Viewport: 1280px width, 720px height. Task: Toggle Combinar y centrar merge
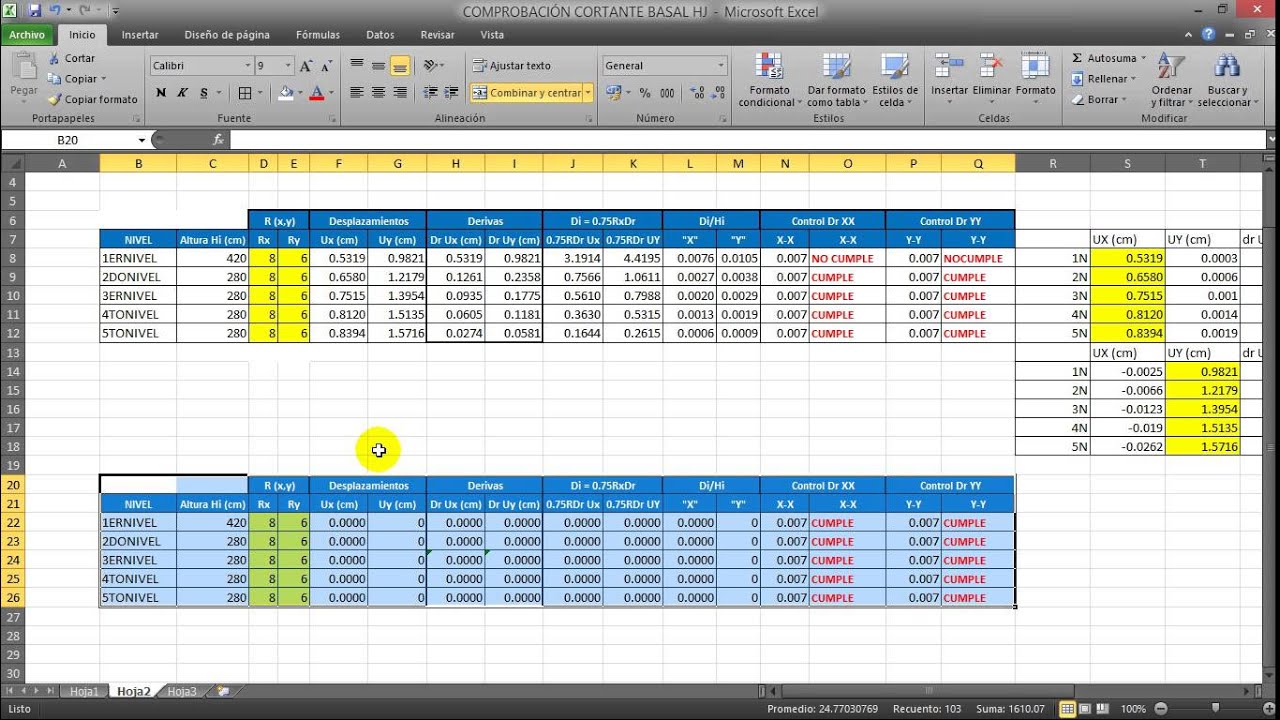527,93
